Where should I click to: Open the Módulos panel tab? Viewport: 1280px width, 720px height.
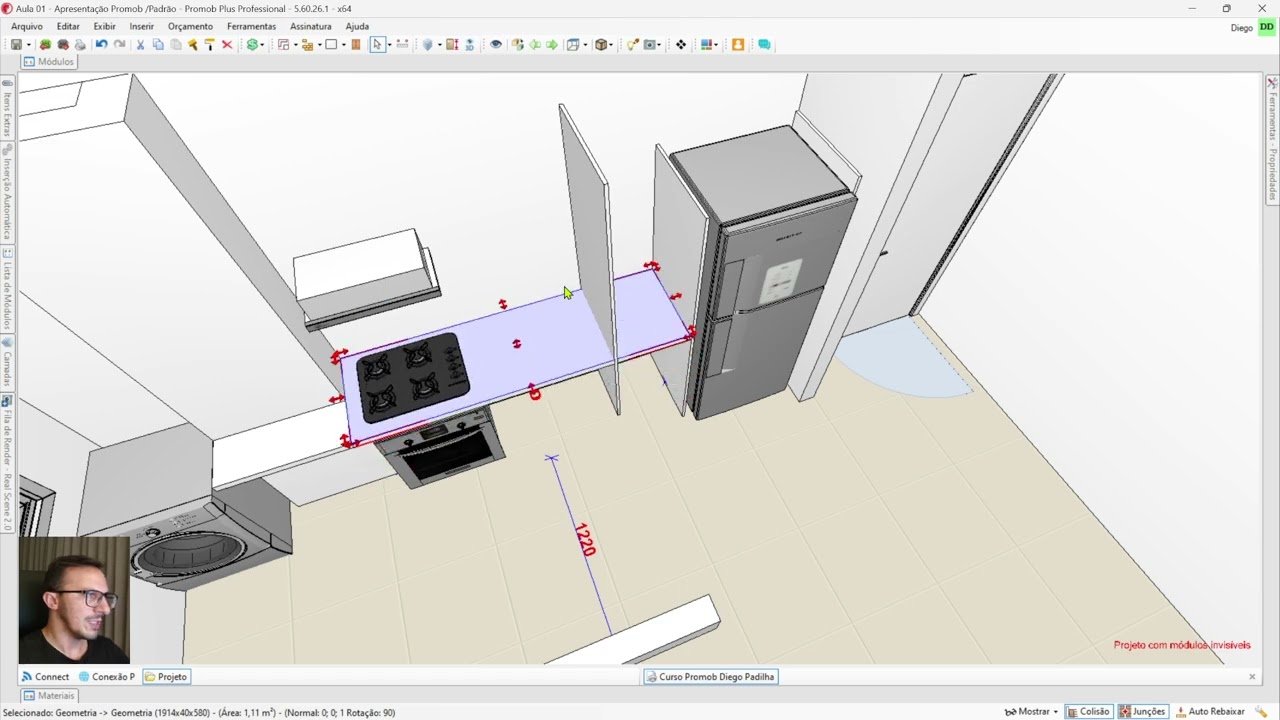(48, 62)
